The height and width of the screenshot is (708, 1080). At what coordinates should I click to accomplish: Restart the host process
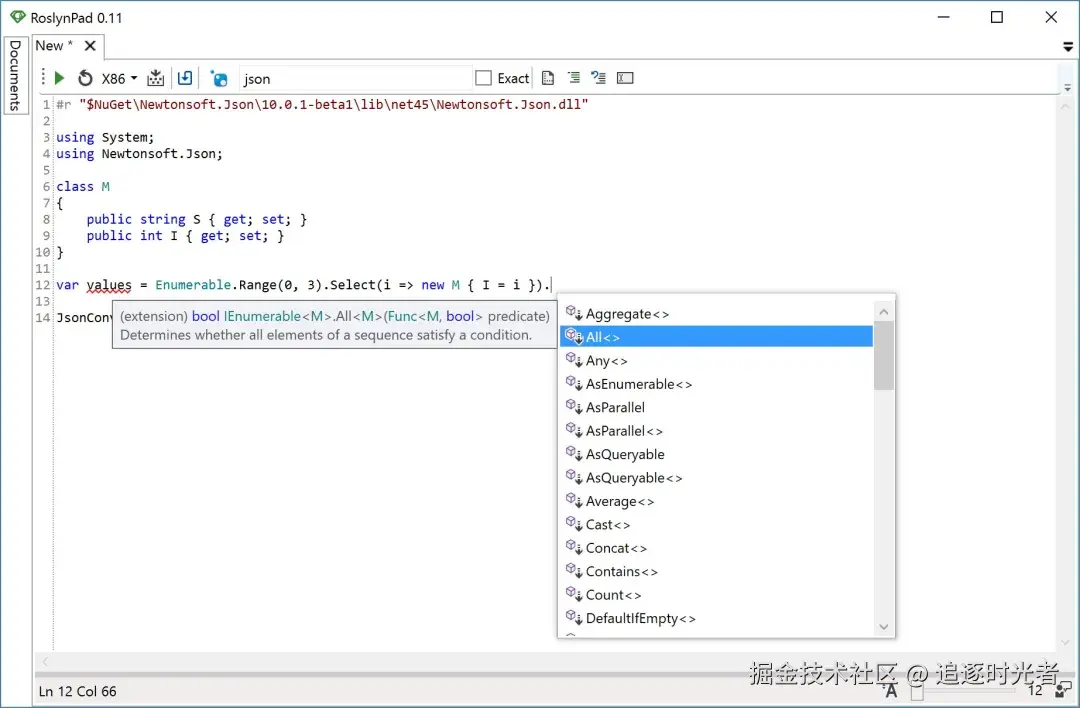click(x=85, y=79)
